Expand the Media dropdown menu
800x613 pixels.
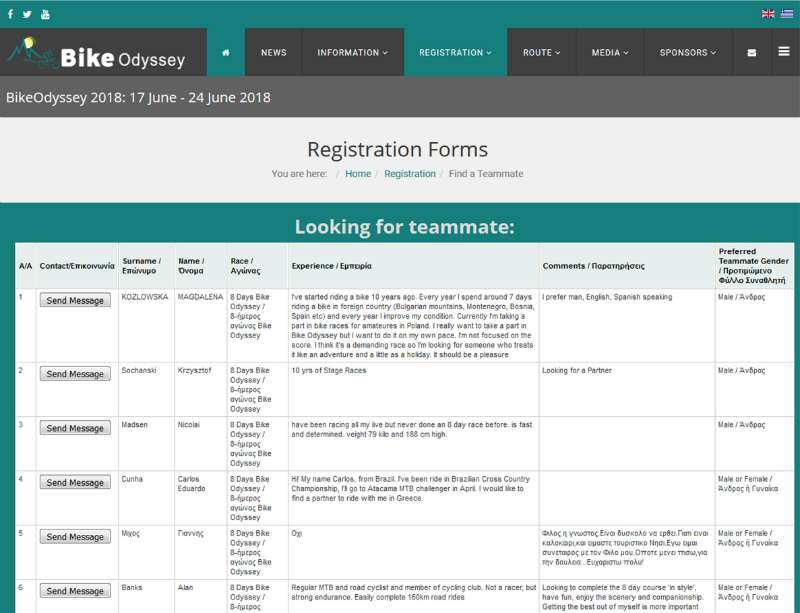click(x=610, y=53)
